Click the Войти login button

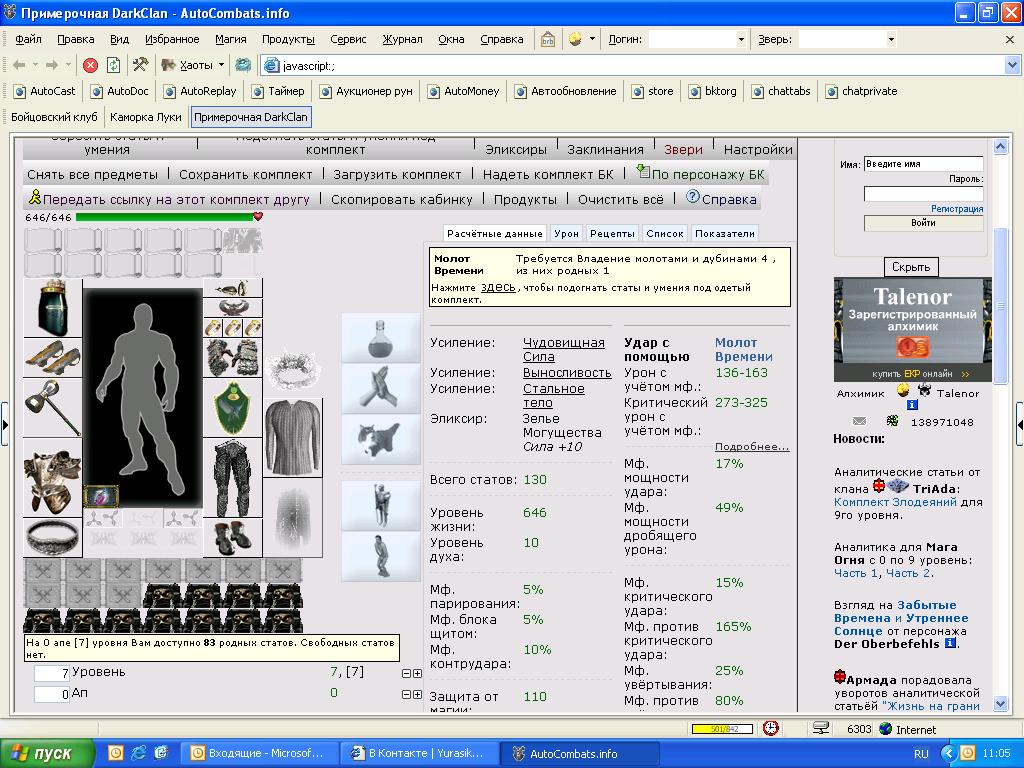coord(923,223)
